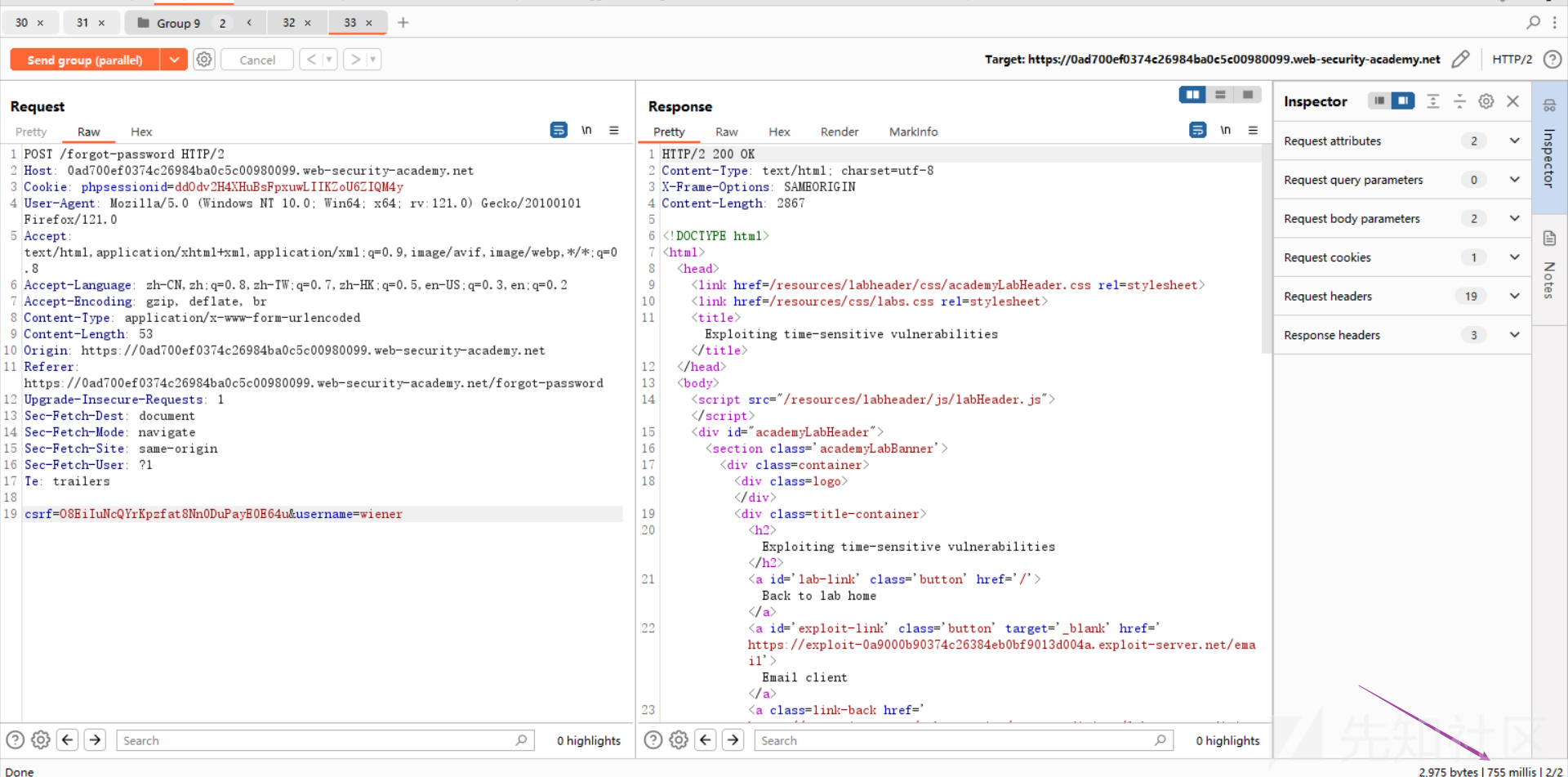1568x777 pixels.
Task: Open help question mark icon
Action: click(1552, 60)
